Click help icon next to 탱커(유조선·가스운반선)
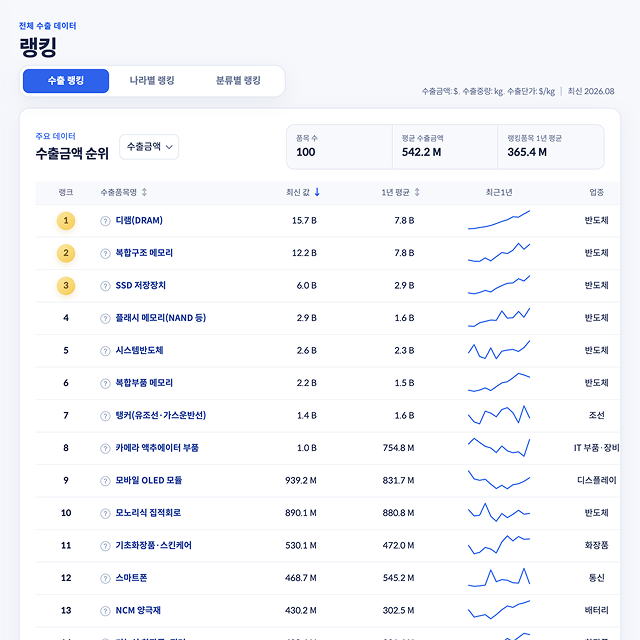The width and height of the screenshot is (640, 640). (105, 416)
